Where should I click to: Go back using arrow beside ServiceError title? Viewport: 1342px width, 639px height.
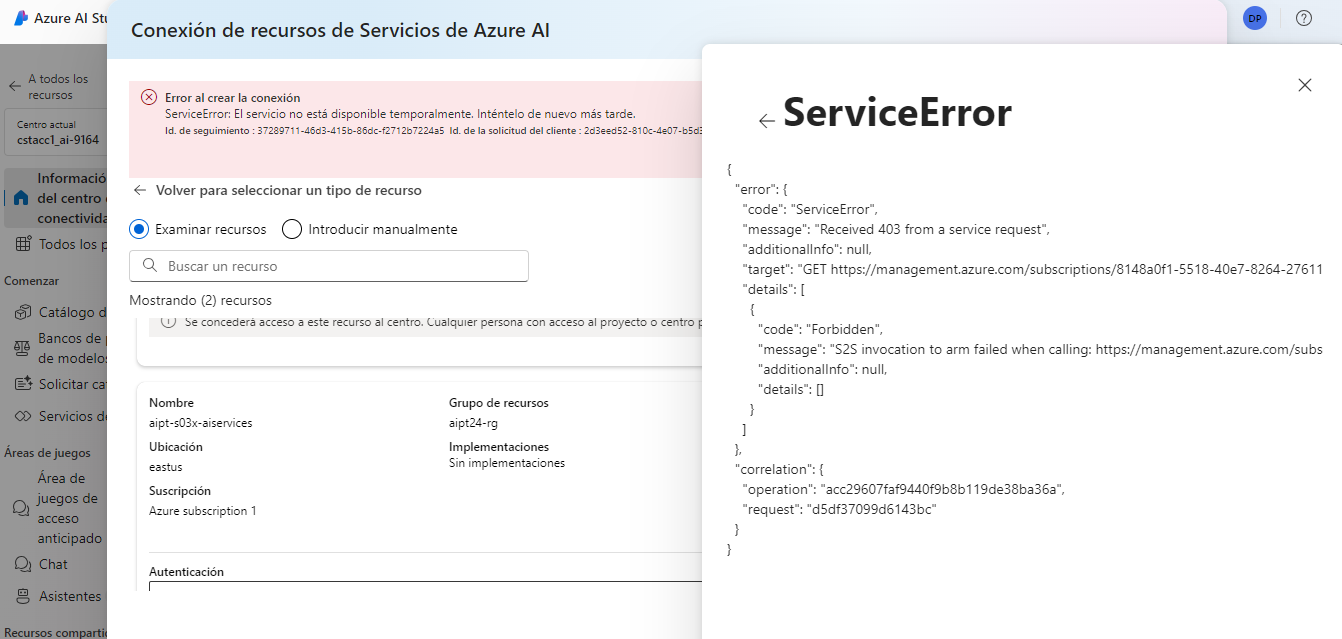point(766,120)
